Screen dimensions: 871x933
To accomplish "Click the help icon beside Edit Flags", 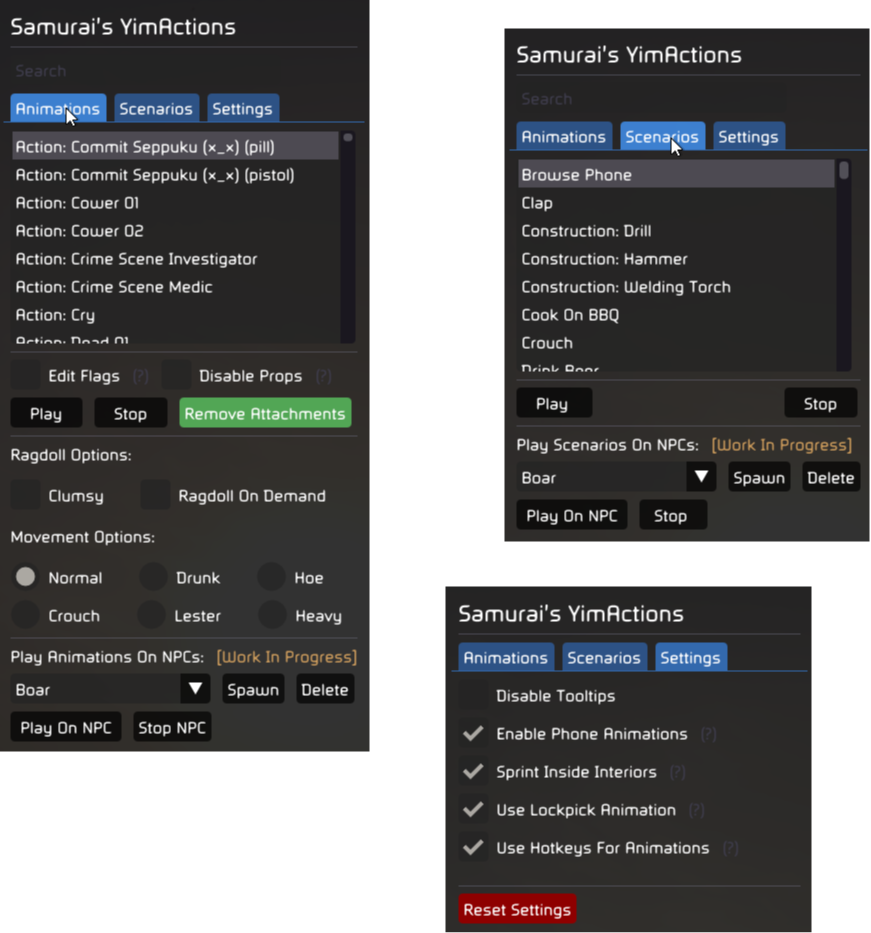I will click(x=141, y=377).
